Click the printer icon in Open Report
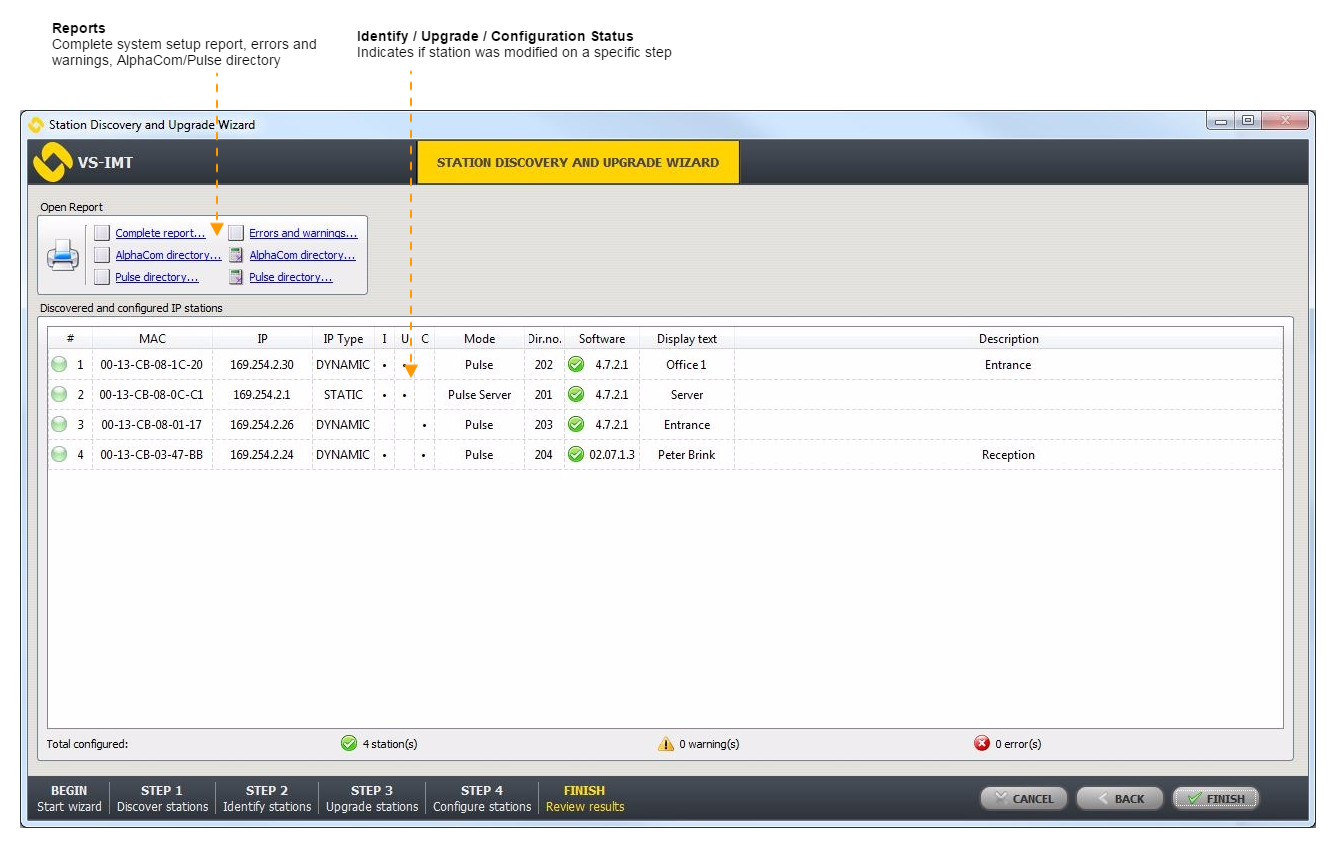 (x=63, y=255)
